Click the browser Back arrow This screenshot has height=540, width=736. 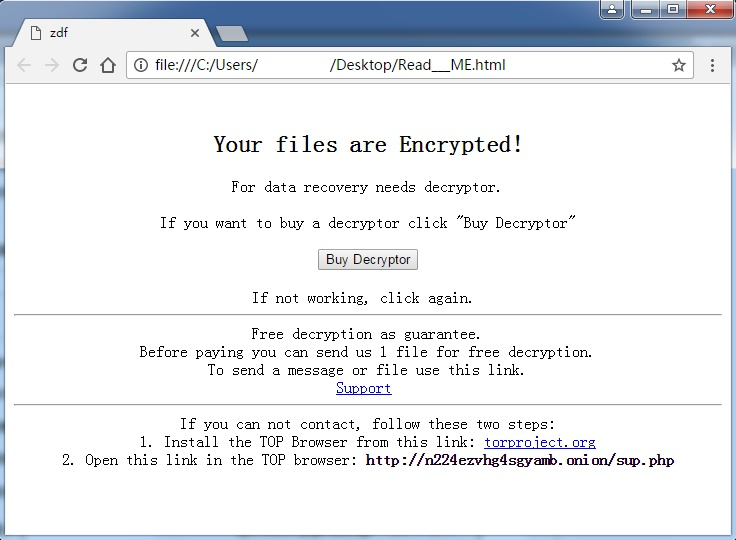(24, 65)
